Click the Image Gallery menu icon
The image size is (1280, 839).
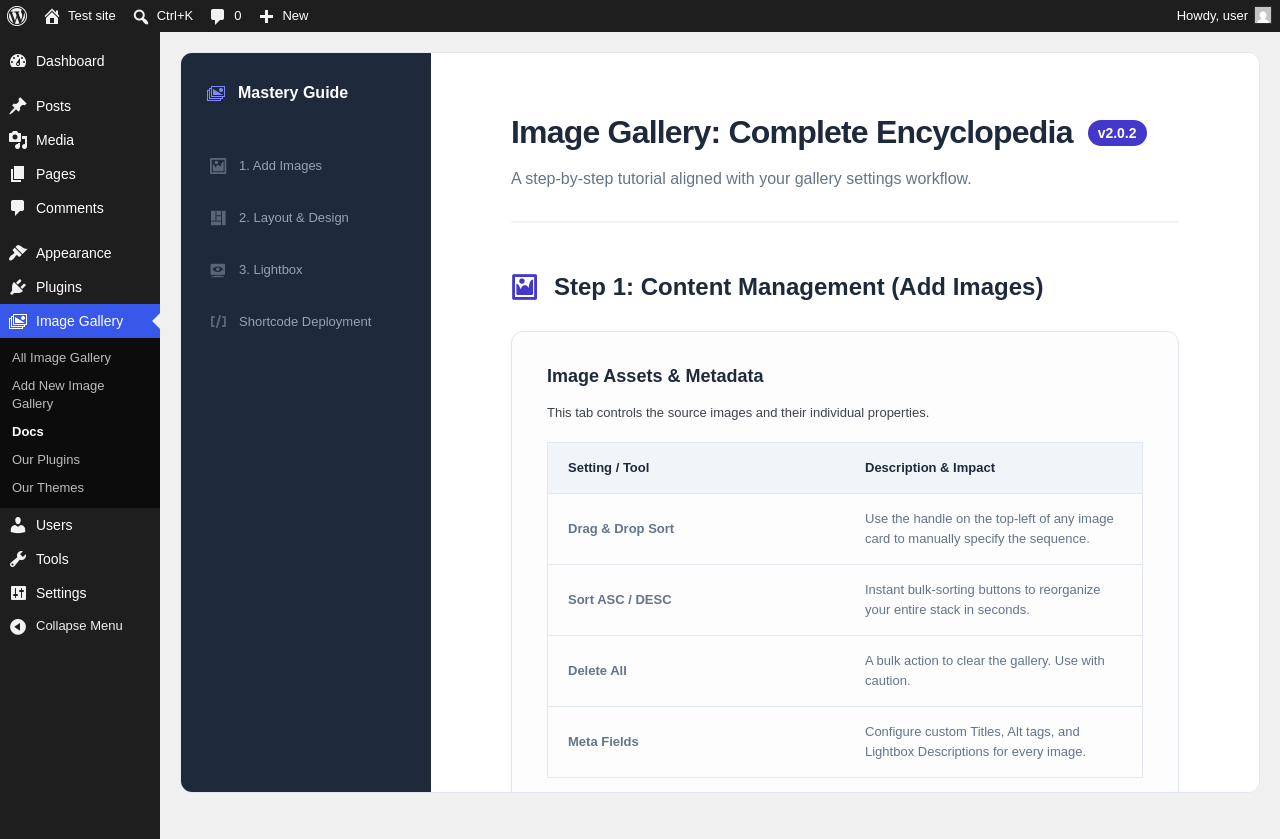point(18,321)
